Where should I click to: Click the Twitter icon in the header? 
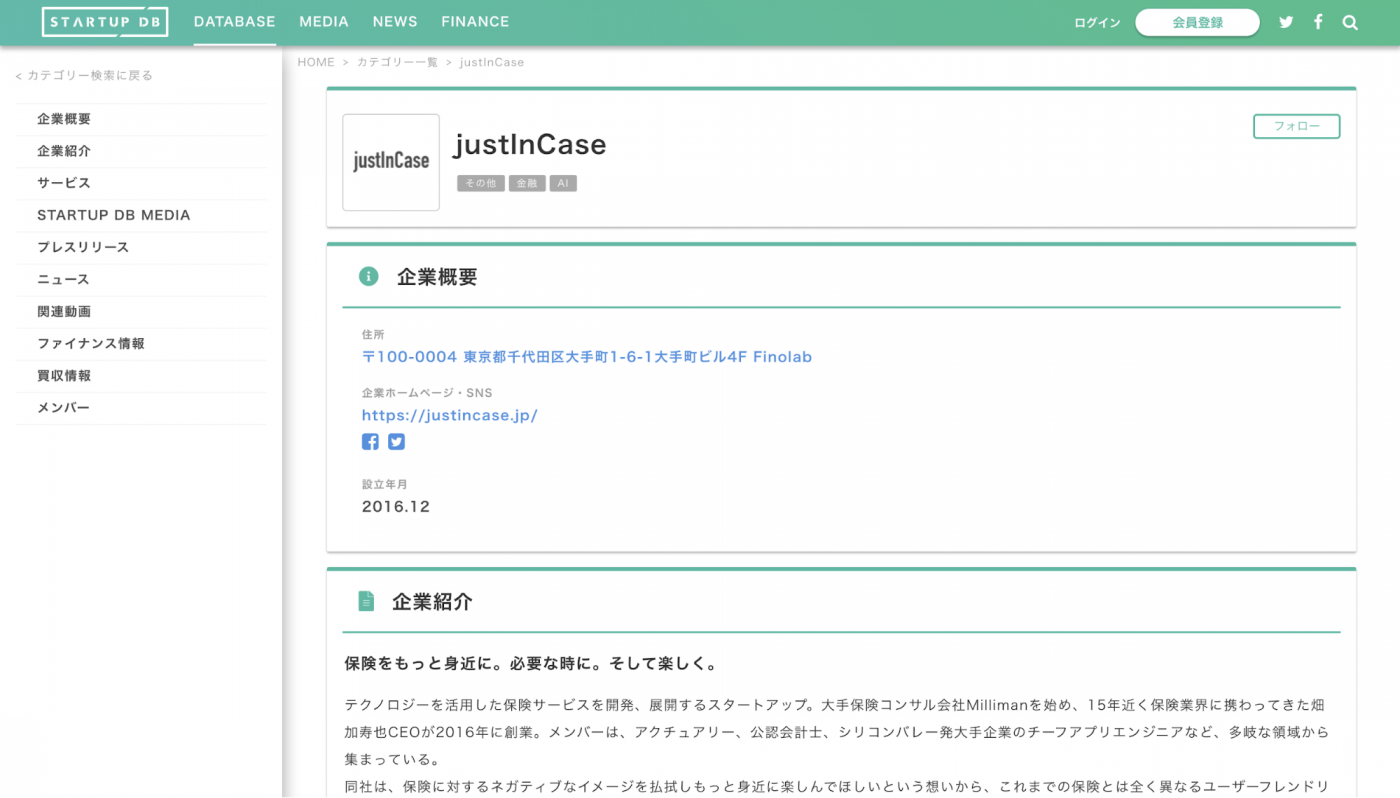(x=1286, y=21)
